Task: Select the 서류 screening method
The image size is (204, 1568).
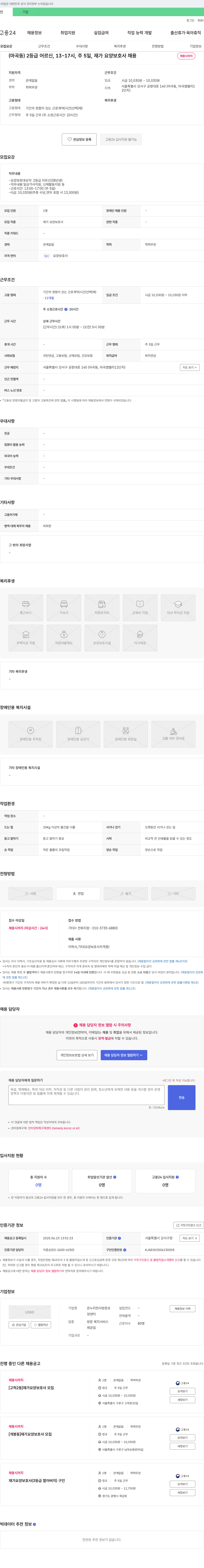Action: (x=30, y=894)
